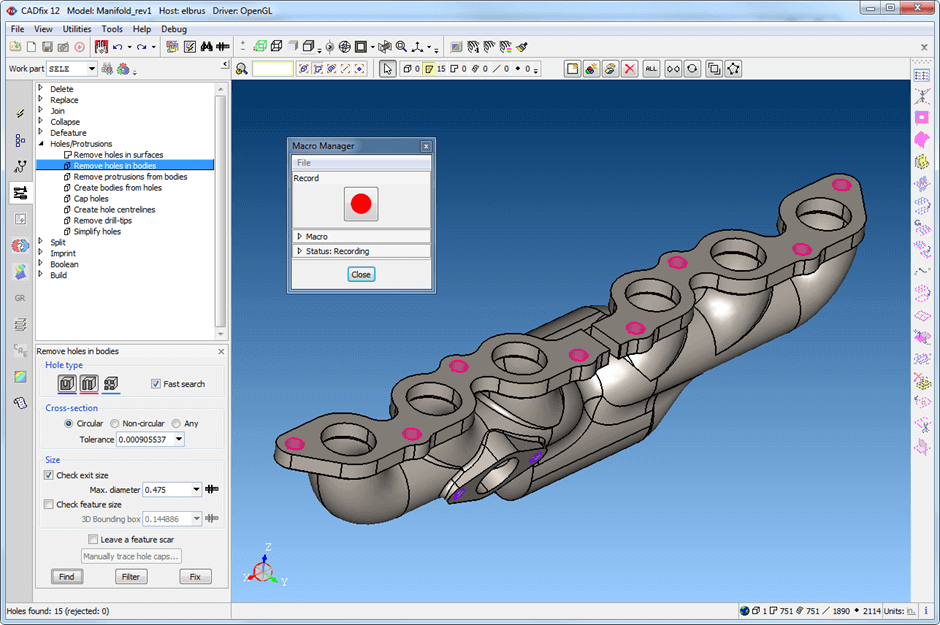Screen dimensions: 940x625
Task: Click the yellow search input field in toolbar
Action: point(273,69)
